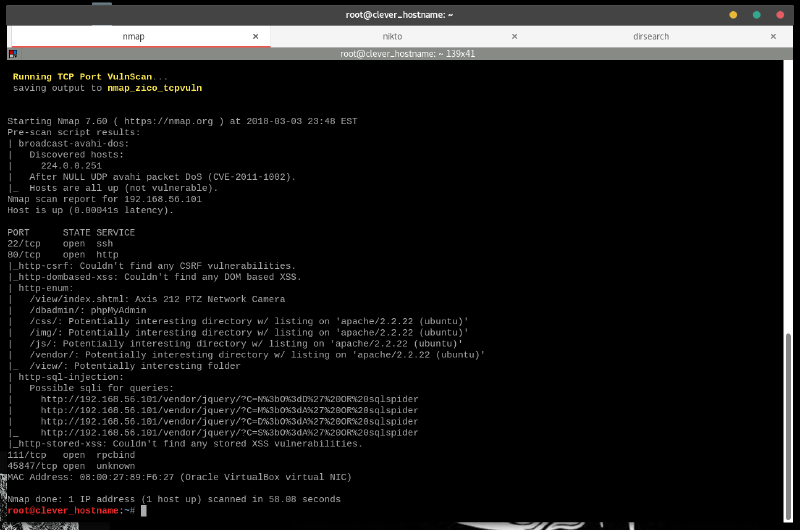The image size is (800, 530).
Task: Minimize window with the yellow button
Action: (733, 14)
